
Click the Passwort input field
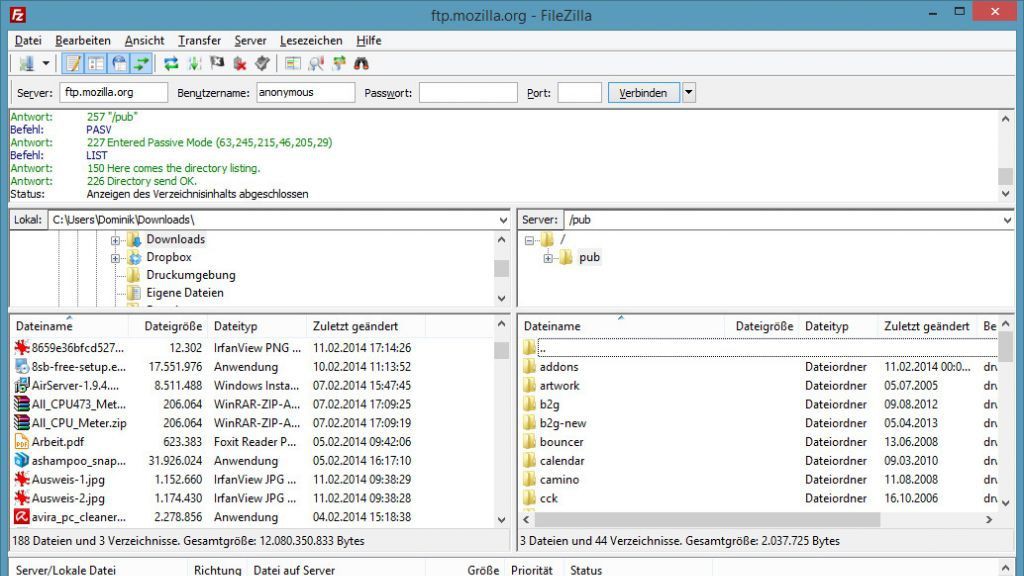(x=467, y=93)
